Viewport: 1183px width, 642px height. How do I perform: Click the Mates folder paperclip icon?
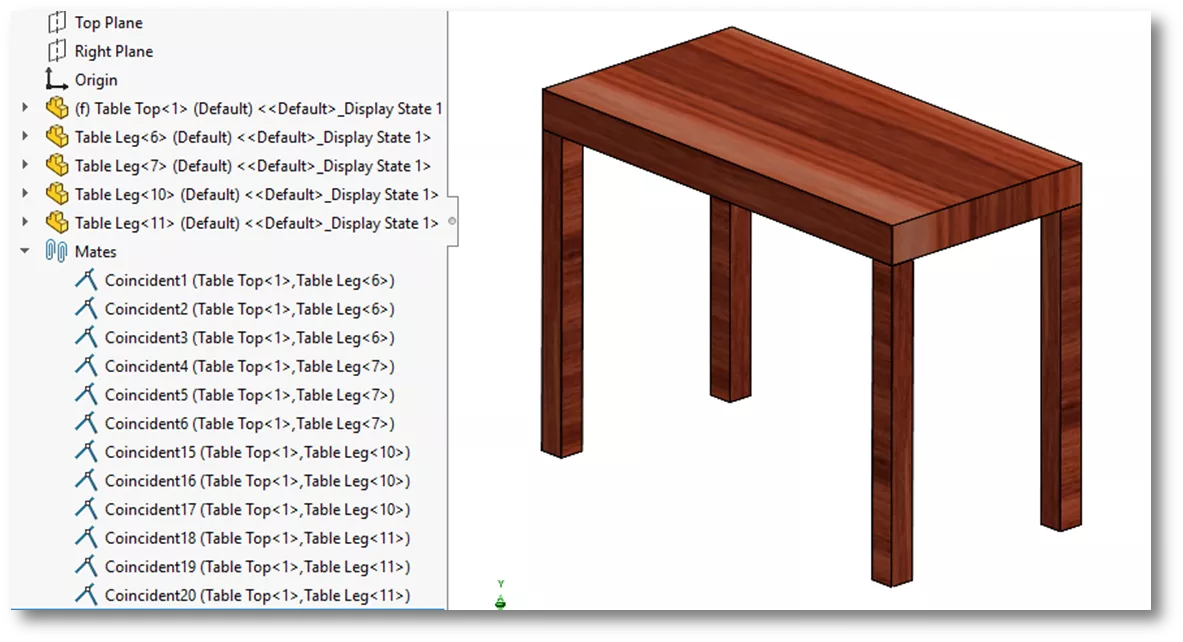pyautogui.click(x=57, y=251)
